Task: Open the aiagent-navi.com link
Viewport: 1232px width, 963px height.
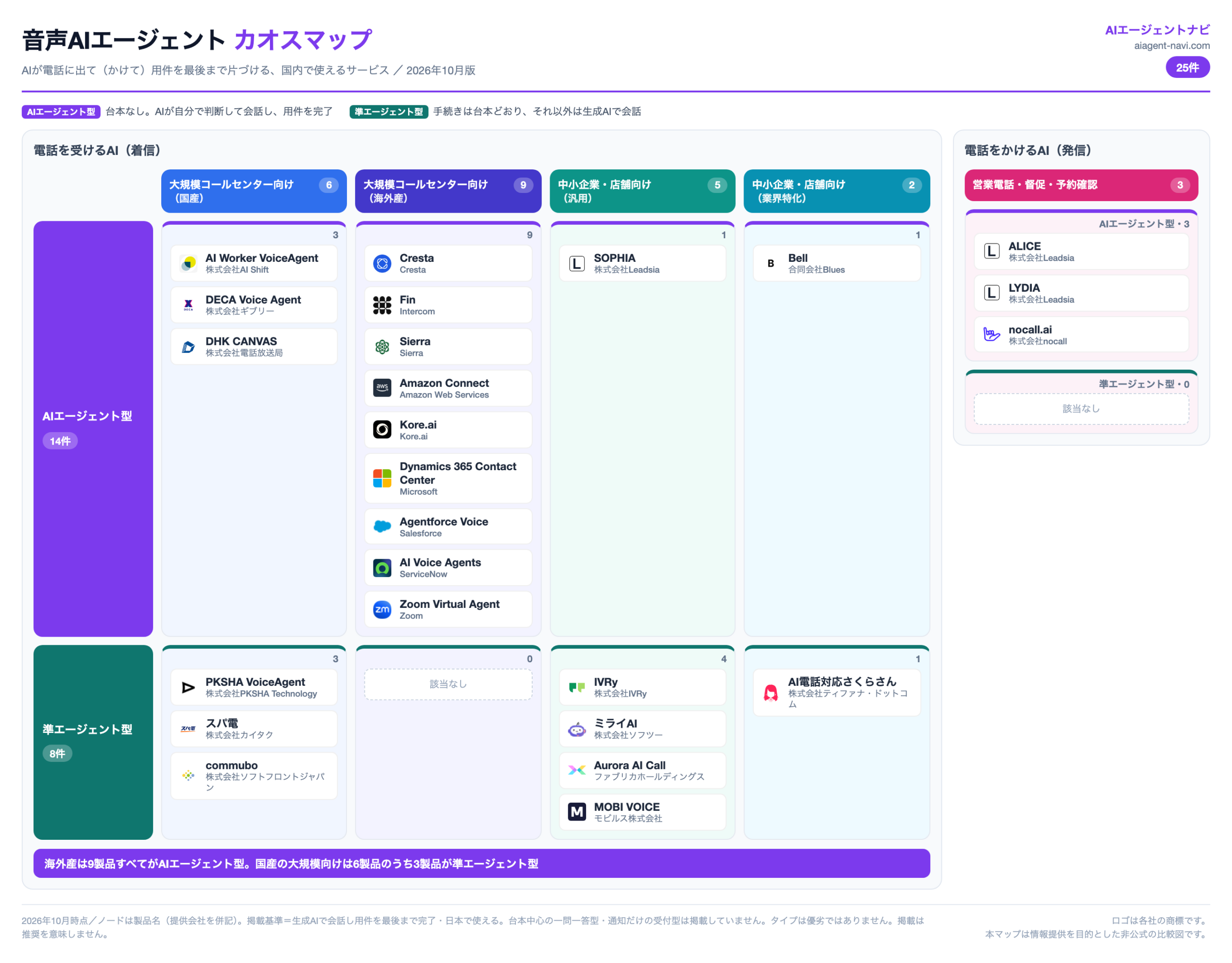Action: (1172, 46)
